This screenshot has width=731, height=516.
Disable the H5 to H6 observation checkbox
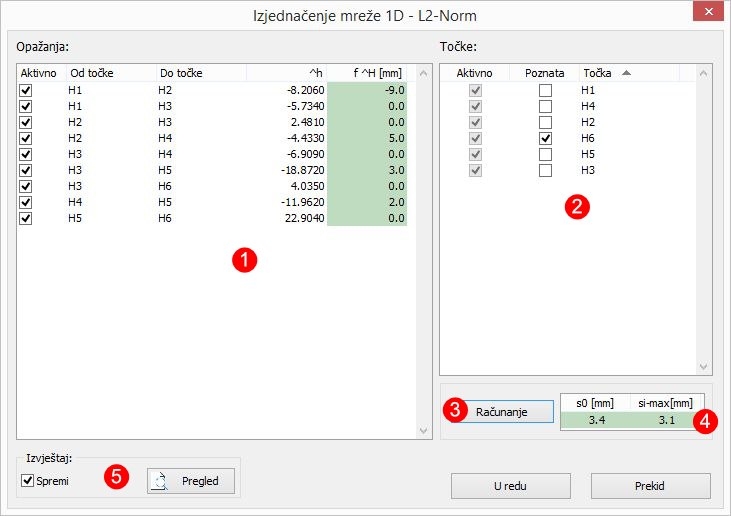pyautogui.click(x=26, y=218)
